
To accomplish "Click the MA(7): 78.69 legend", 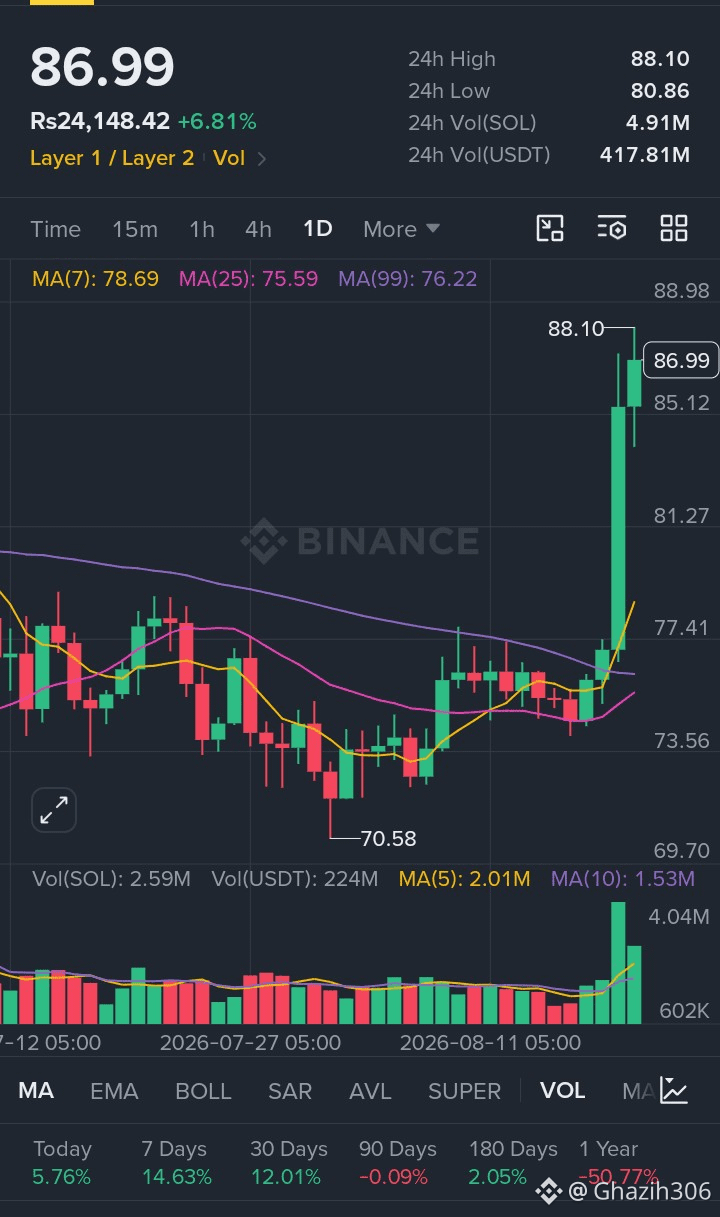I will pyautogui.click(x=95, y=279).
